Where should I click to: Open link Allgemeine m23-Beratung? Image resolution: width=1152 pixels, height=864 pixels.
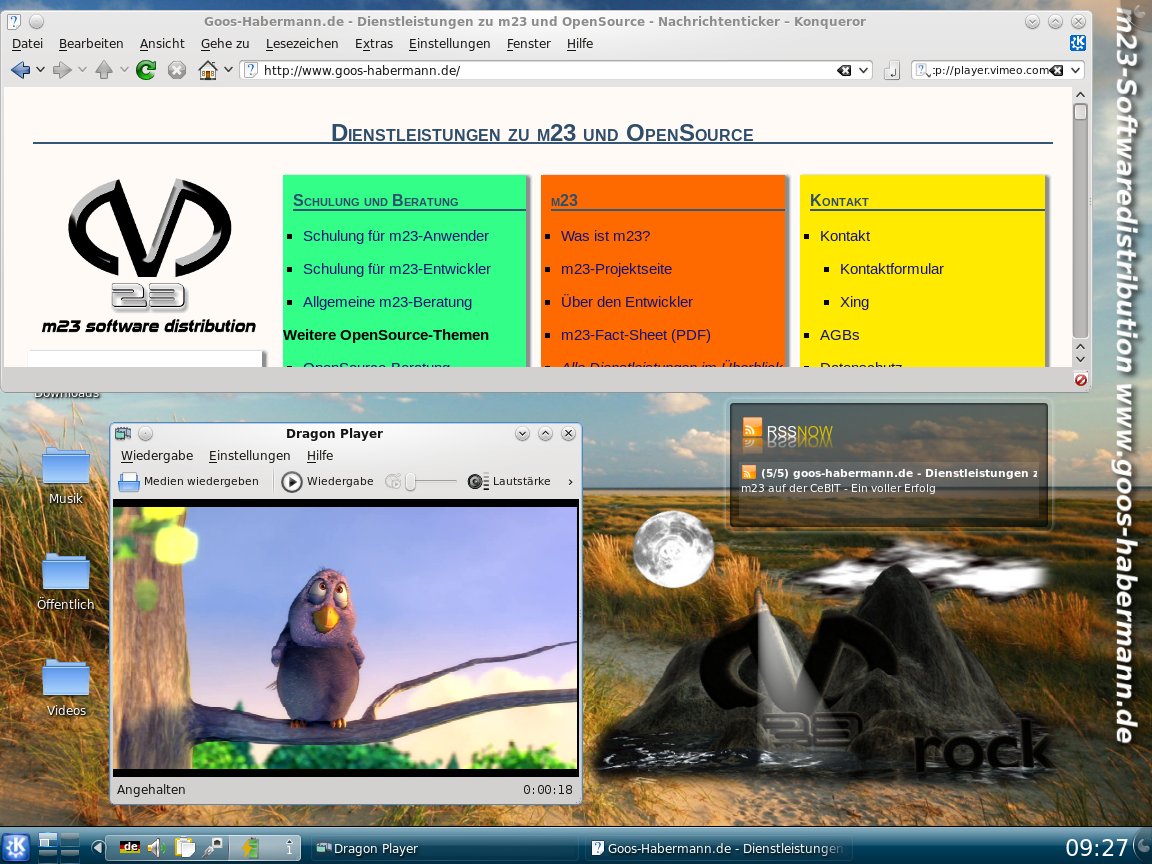click(x=387, y=302)
